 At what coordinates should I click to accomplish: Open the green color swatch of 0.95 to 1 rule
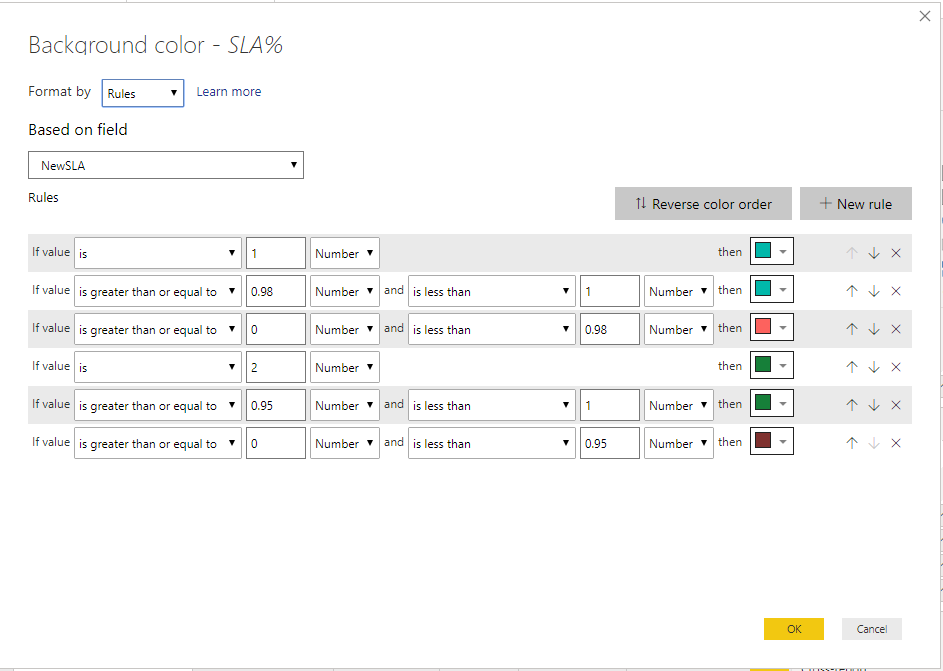tap(772, 403)
